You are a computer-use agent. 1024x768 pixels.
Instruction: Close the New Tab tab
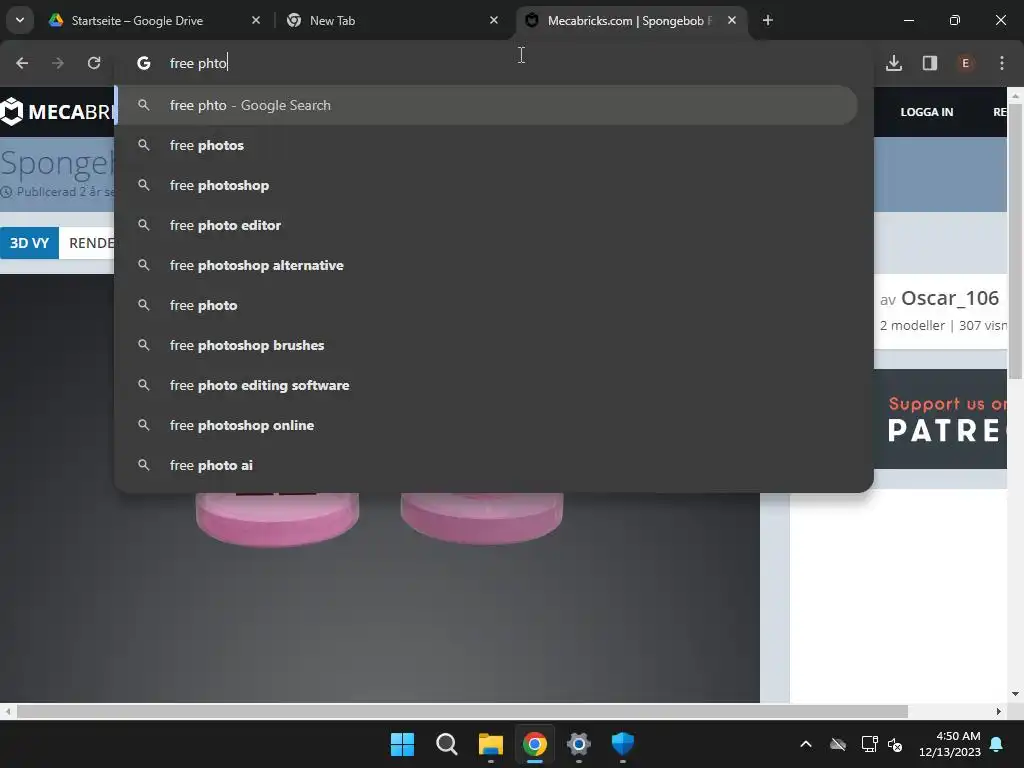coord(494,20)
